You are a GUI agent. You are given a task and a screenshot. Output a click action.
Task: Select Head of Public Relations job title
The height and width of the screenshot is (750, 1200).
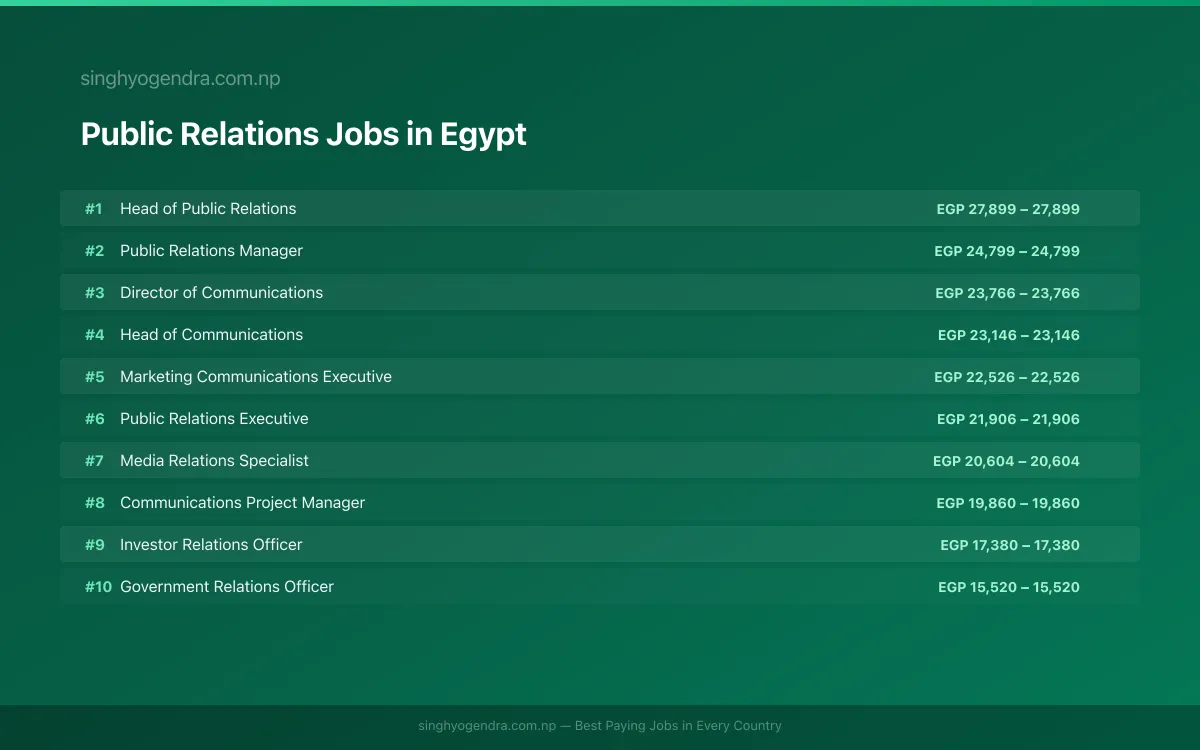208,209
